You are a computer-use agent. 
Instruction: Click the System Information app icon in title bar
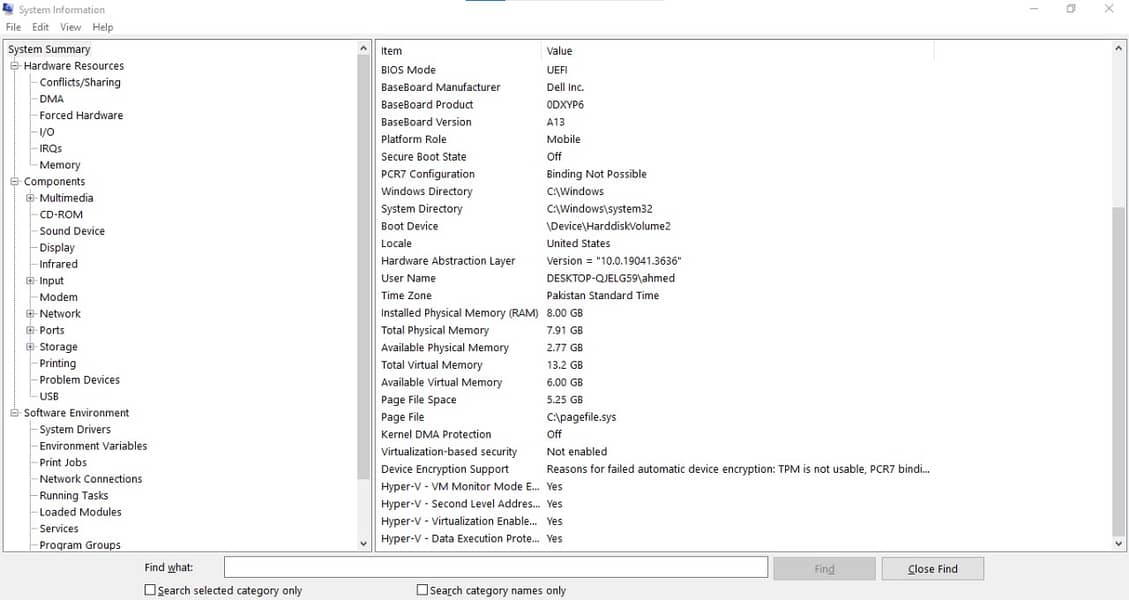[x=9, y=9]
